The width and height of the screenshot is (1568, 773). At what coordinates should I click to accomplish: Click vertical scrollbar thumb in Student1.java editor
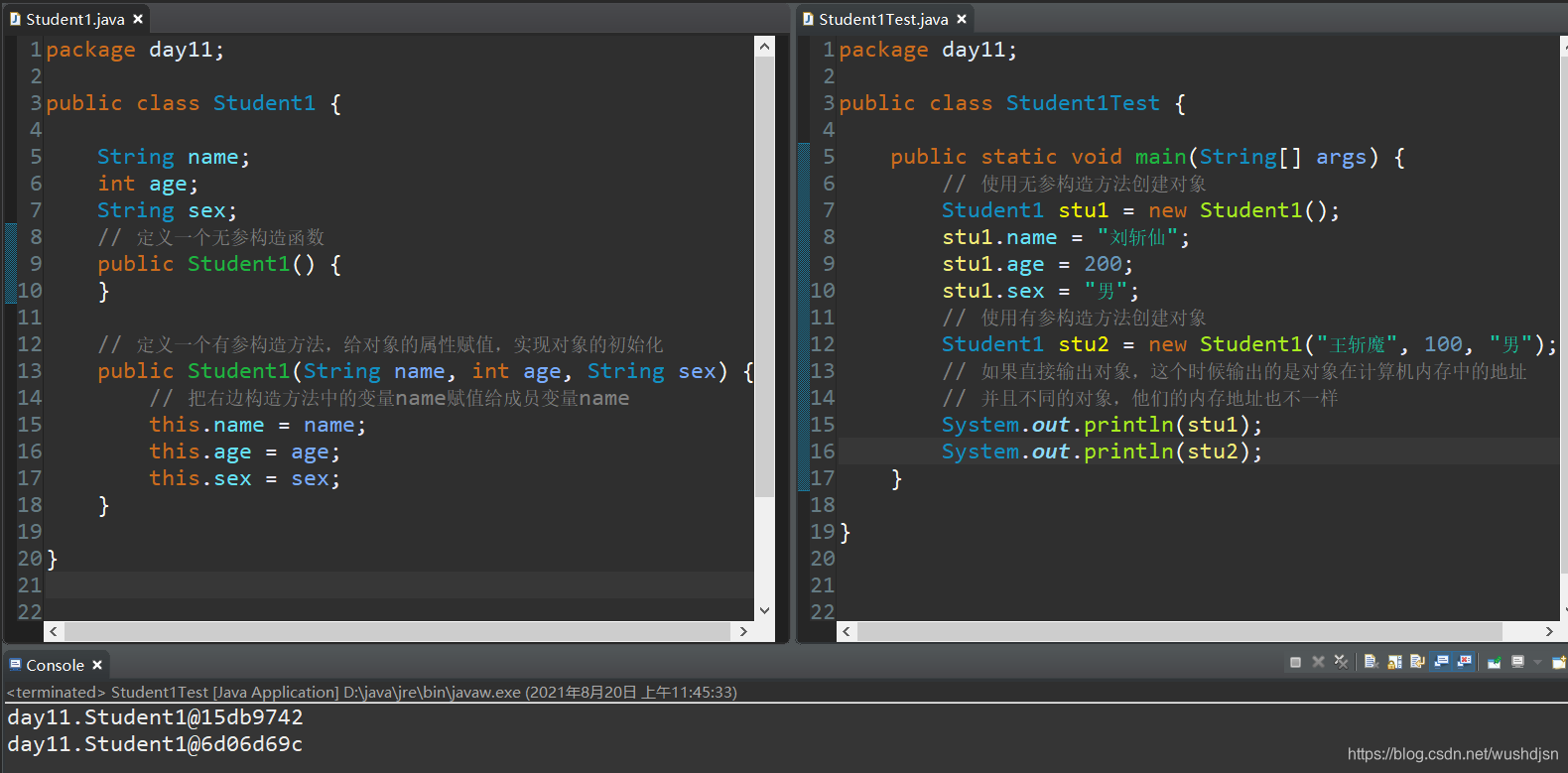(764, 276)
